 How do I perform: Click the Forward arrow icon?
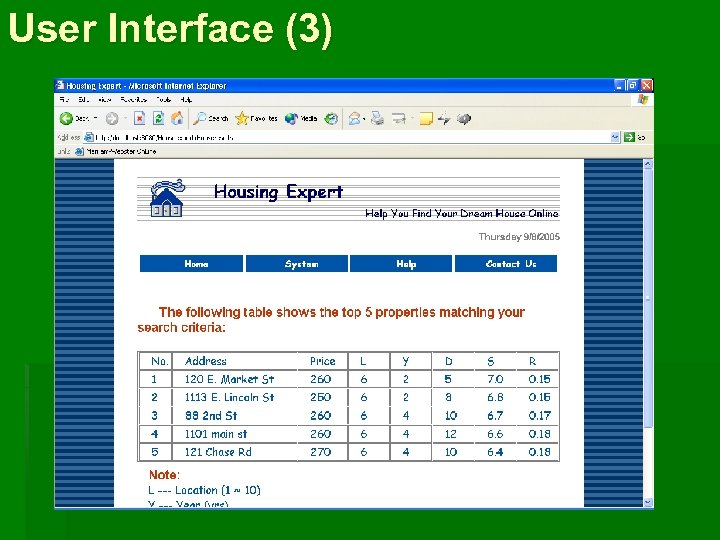[112, 118]
